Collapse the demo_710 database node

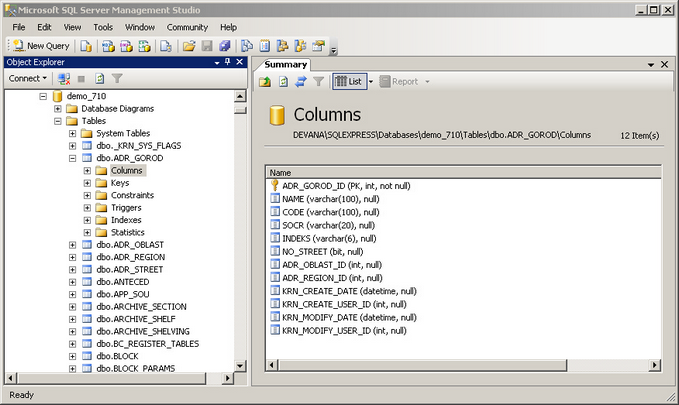(43, 96)
